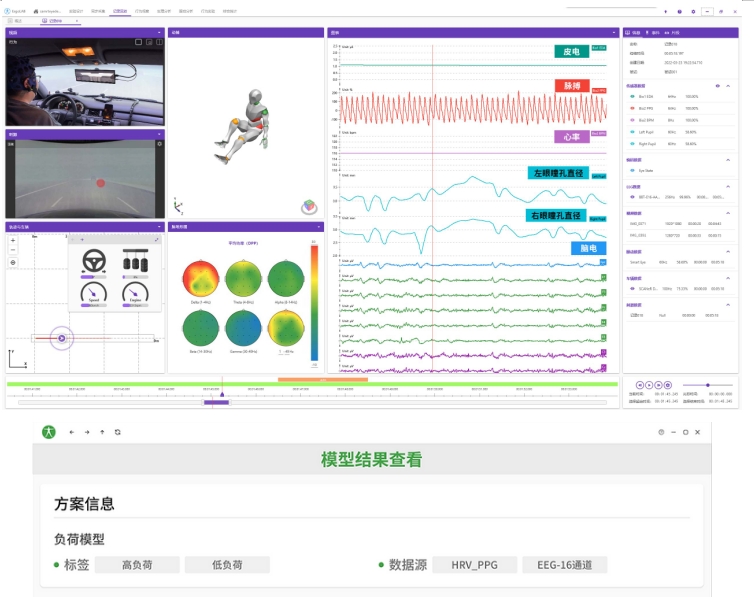Collapse the driver video panel via its header arrow

[x=159, y=32]
